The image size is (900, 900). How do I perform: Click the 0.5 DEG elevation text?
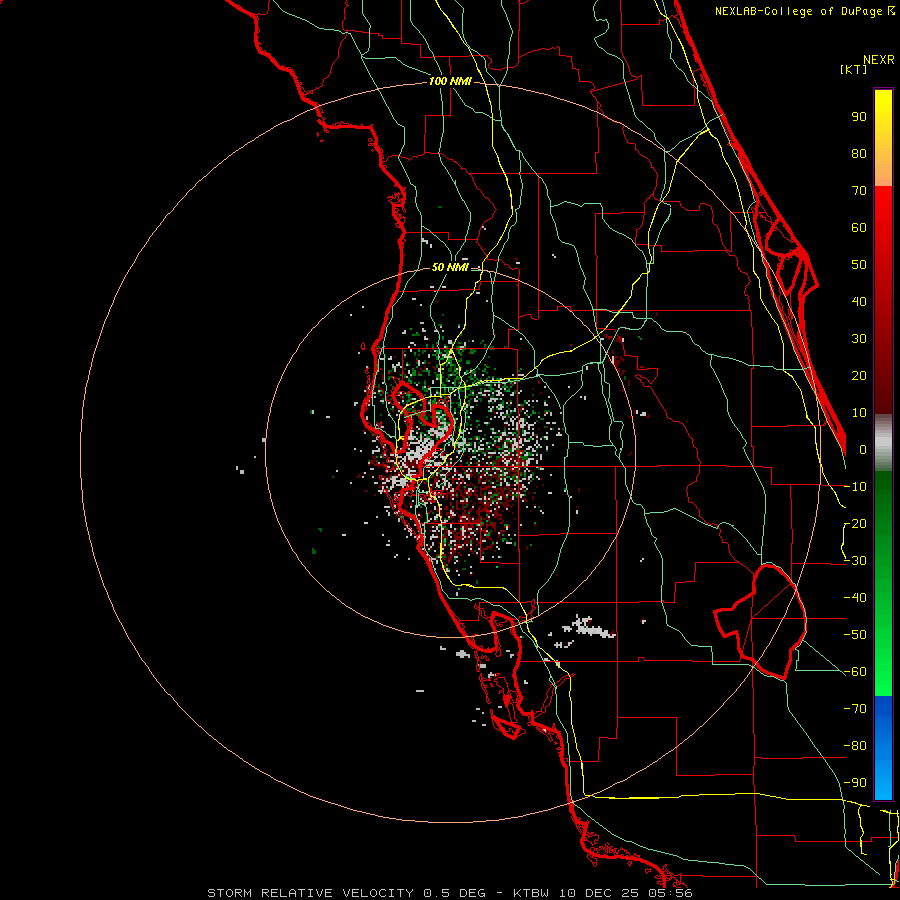(454, 893)
